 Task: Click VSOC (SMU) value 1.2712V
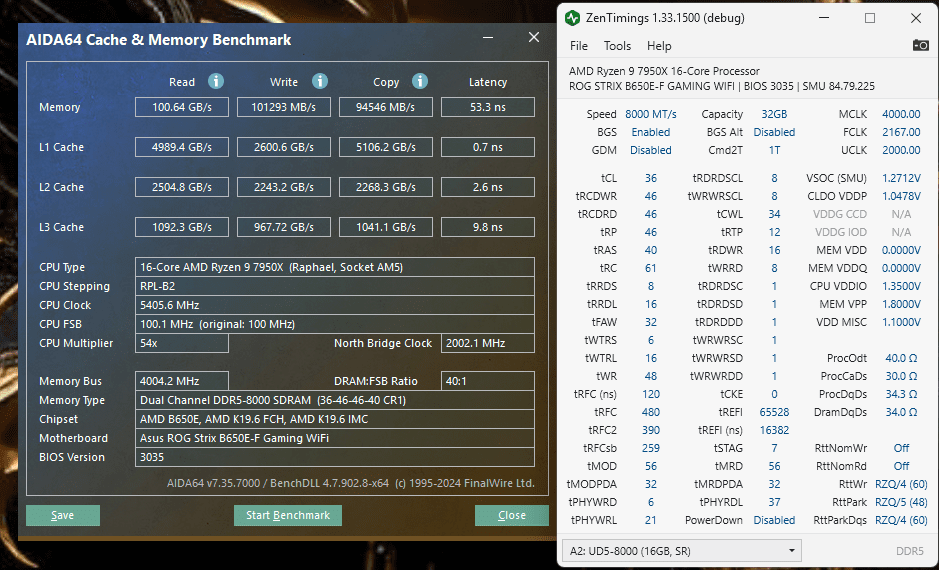tap(901, 178)
